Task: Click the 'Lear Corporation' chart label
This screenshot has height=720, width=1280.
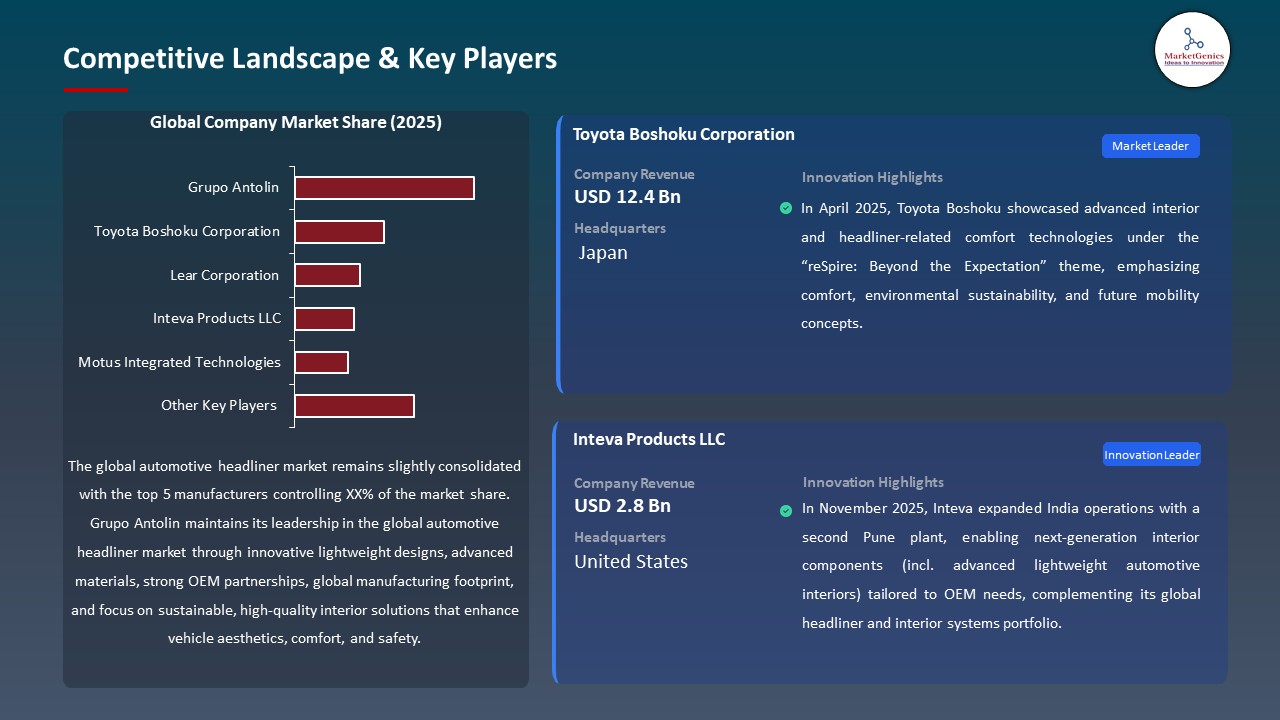Action: pos(225,275)
